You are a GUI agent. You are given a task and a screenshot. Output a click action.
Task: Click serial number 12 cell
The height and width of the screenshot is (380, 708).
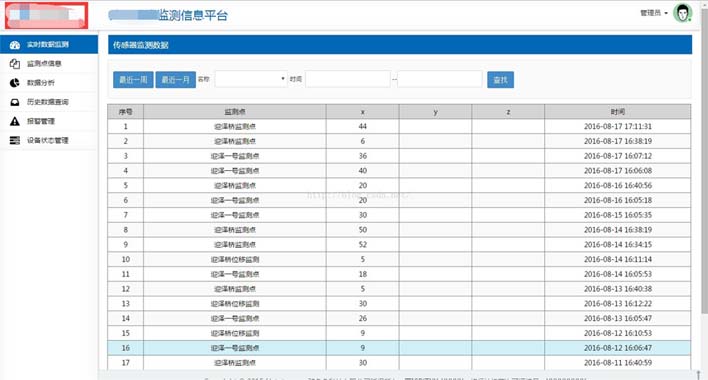click(126, 289)
